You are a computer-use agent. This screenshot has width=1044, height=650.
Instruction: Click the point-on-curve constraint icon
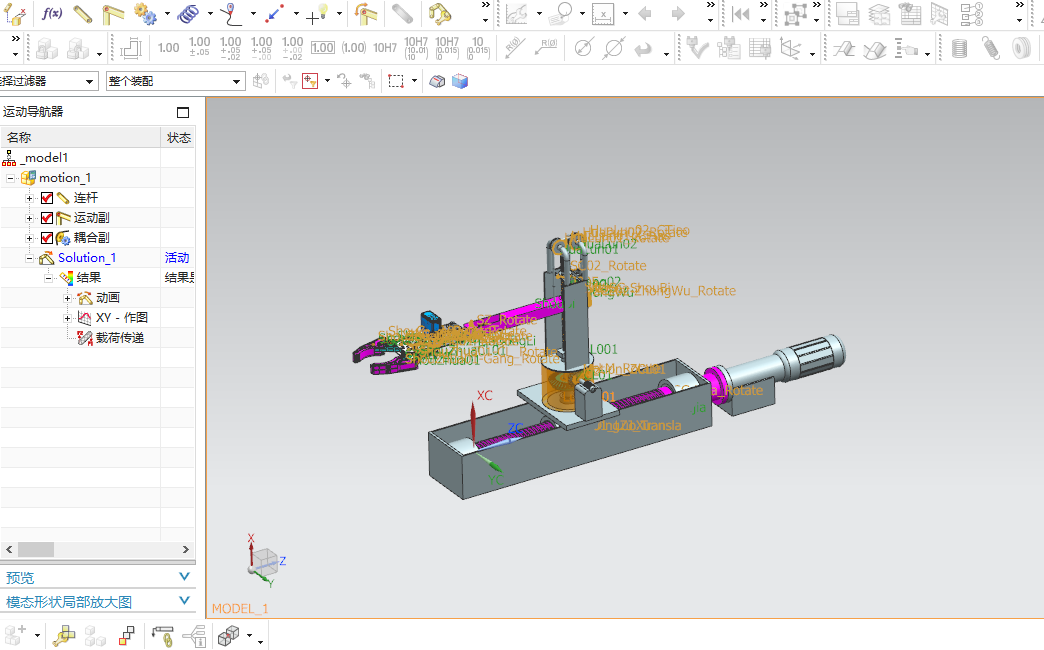pos(231,13)
